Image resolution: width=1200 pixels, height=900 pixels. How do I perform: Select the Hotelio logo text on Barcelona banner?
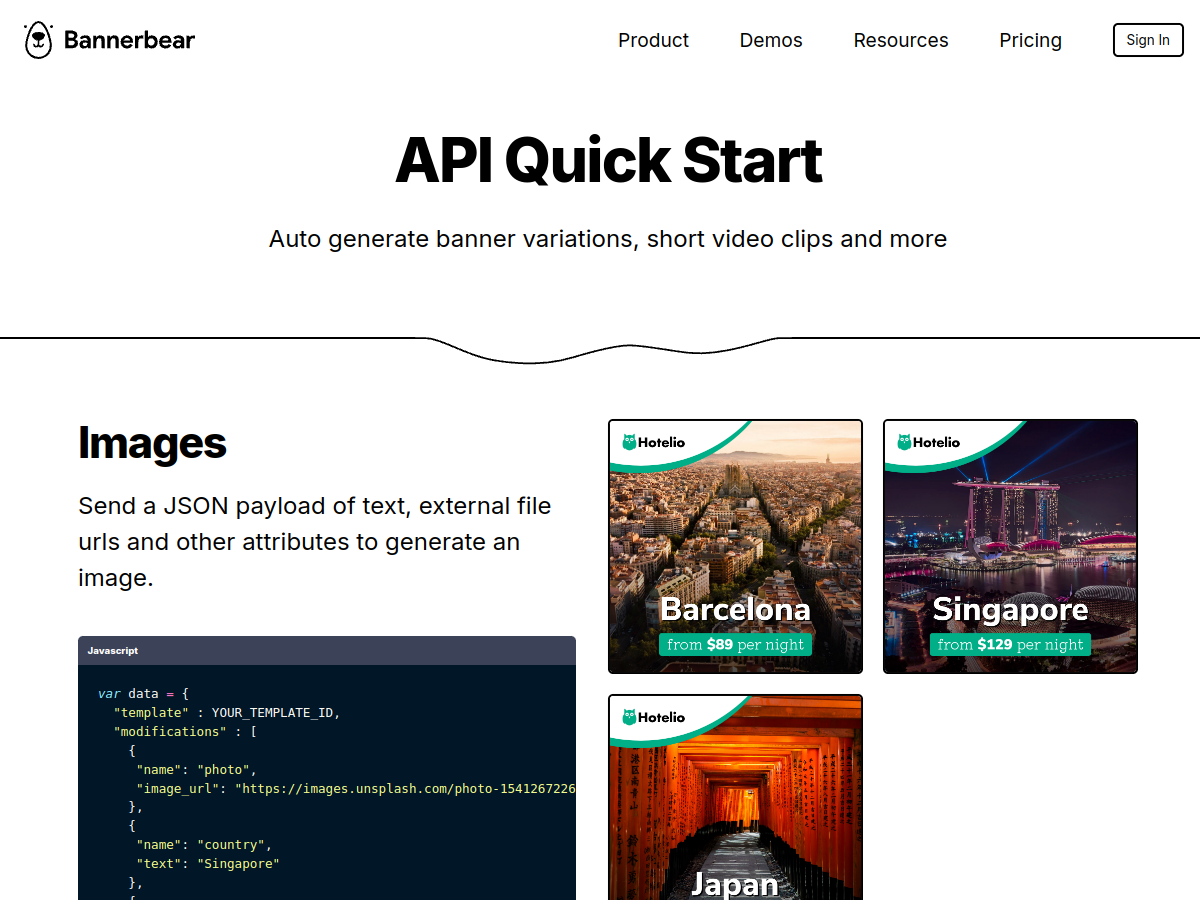click(662, 441)
